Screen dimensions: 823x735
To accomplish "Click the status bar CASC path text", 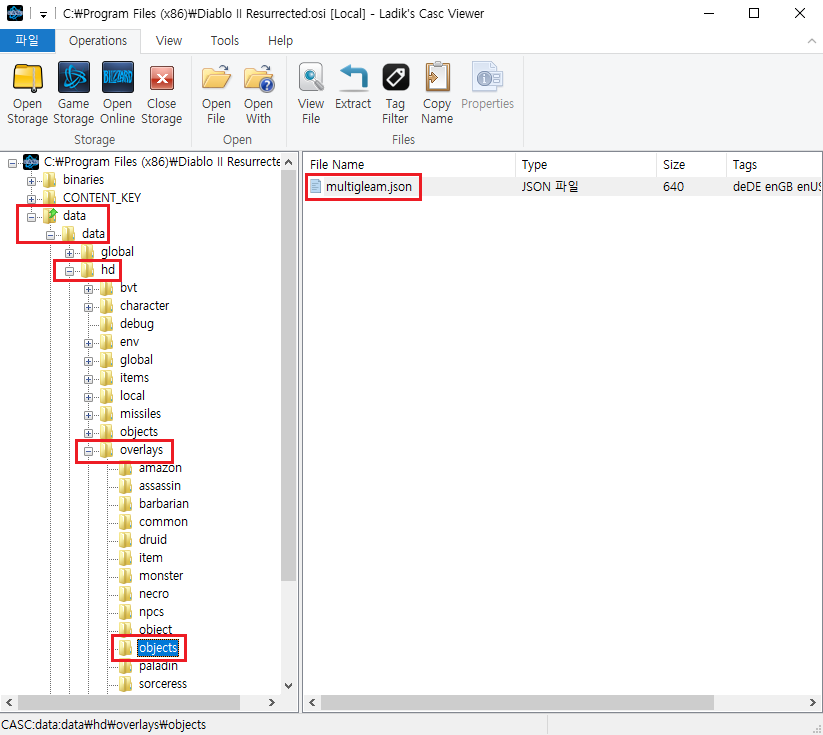I will click(x=104, y=724).
